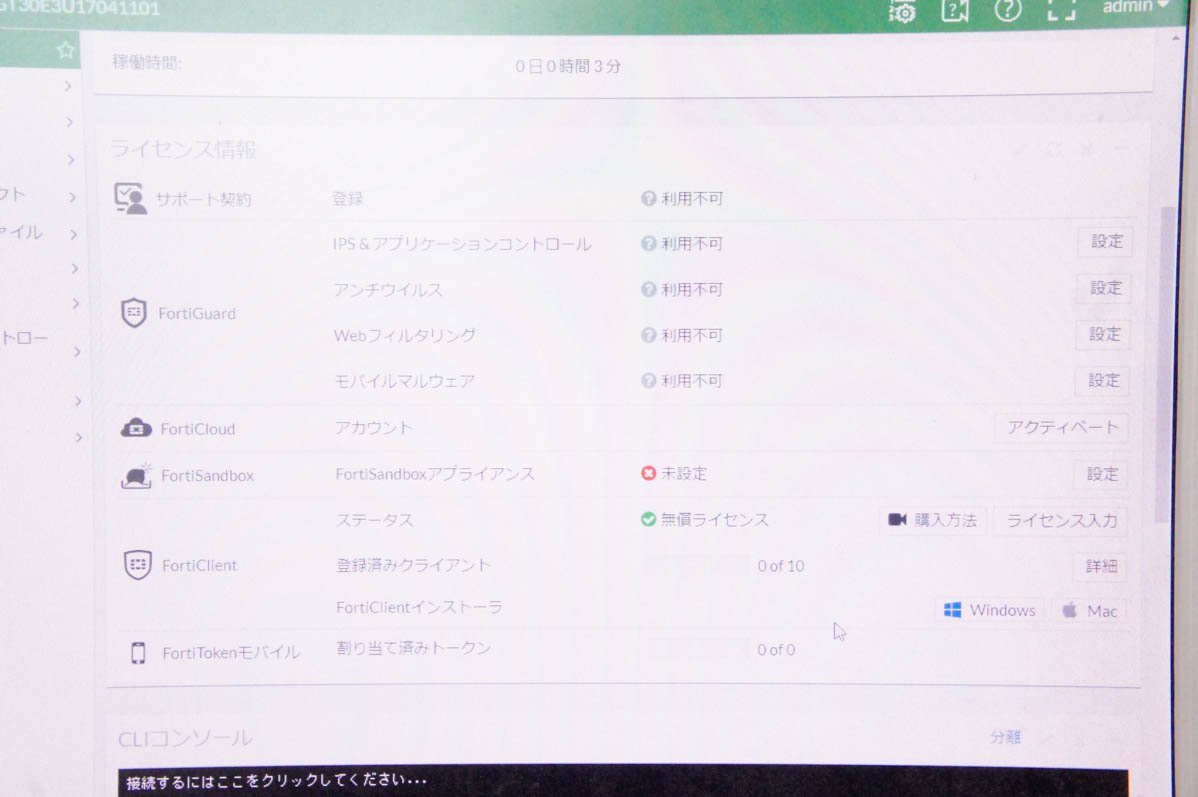1198x797 pixels.
Task: Click the FortiSandbox icon
Action: (x=136, y=475)
